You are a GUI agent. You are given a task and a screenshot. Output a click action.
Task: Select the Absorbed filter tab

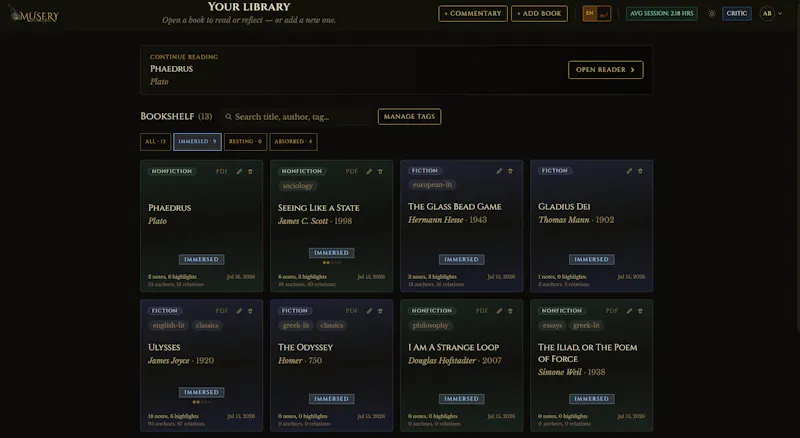pos(293,142)
